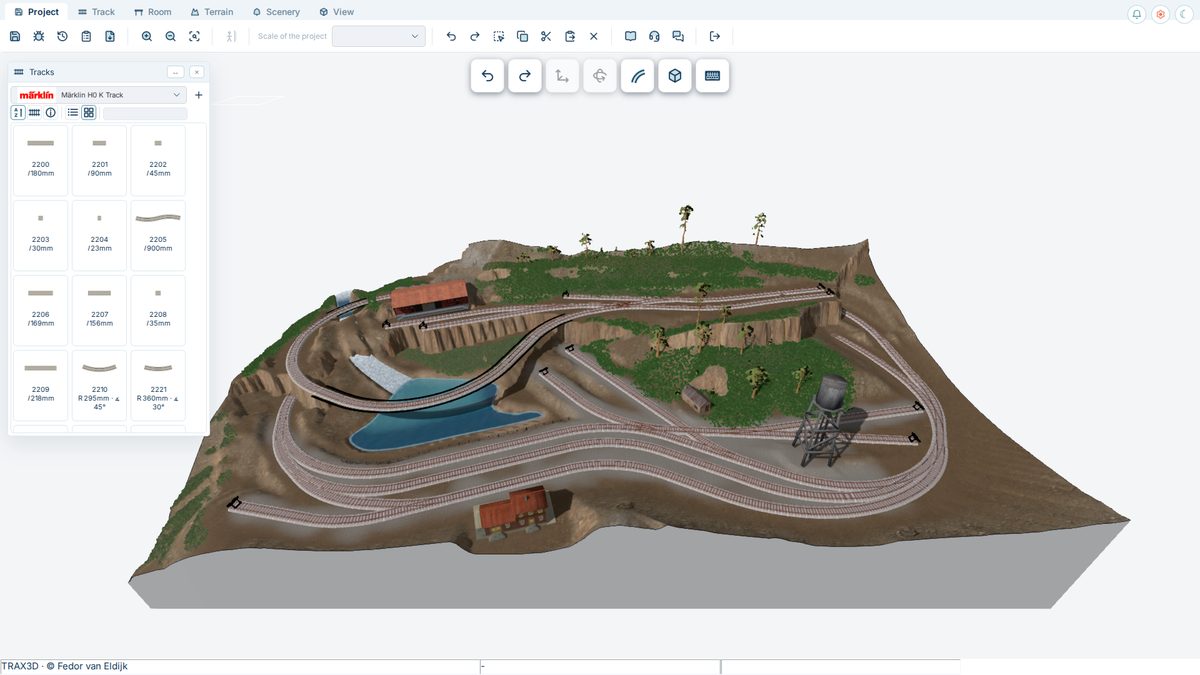Open the Track tab

[96, 12]
